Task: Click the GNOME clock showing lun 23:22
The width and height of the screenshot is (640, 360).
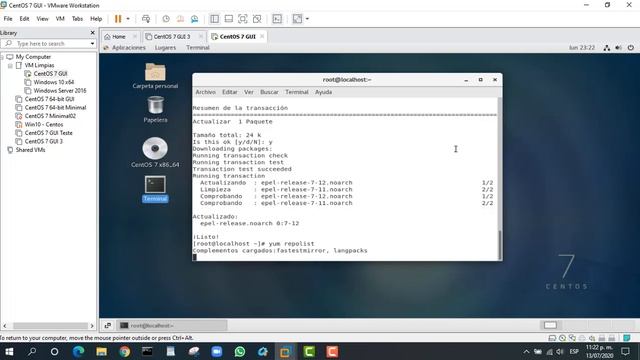Action: [582, 48]
